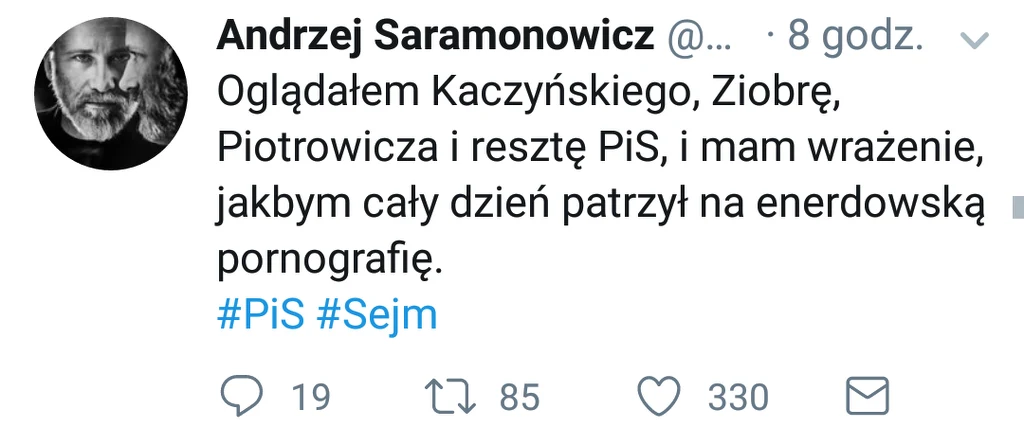Click the reply count 19

tap(310, 397)
